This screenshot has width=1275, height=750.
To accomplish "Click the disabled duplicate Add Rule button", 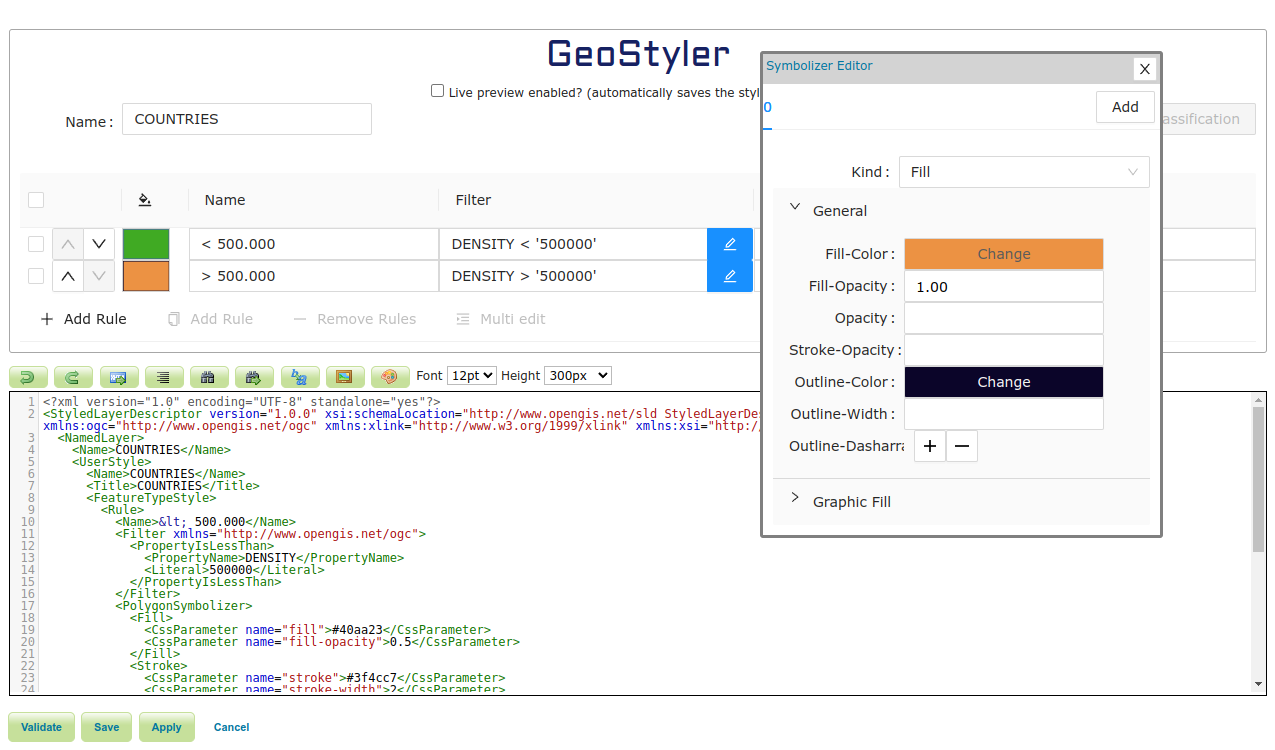I will pyautogui.click(x=210, y=319).
